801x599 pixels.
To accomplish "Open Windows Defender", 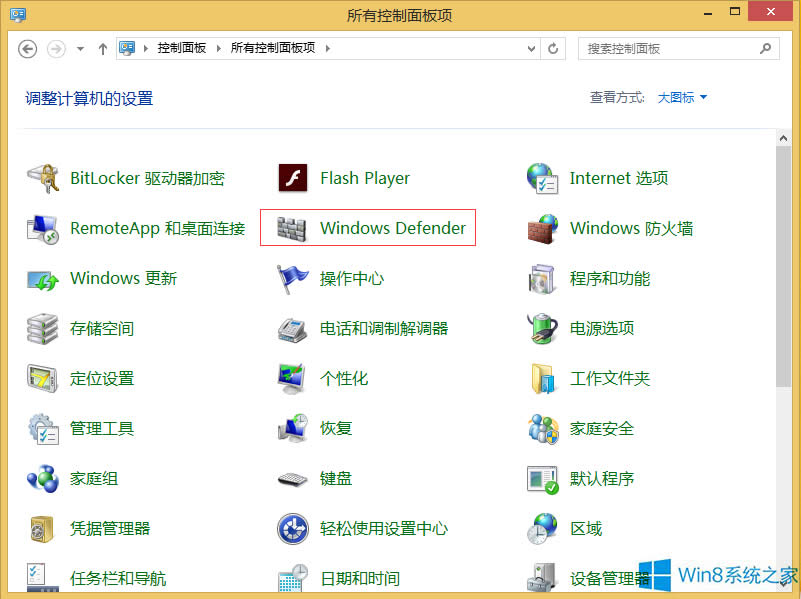I will 394,228.
